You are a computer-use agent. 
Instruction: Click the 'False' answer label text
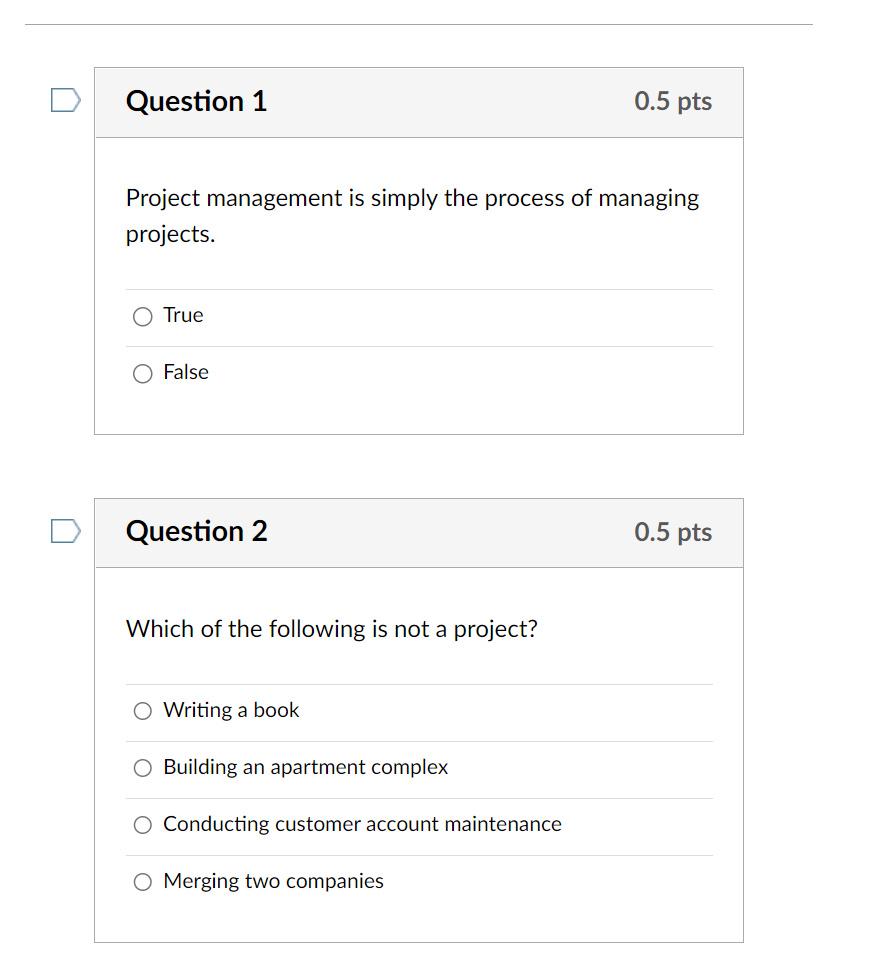(186, 372)
